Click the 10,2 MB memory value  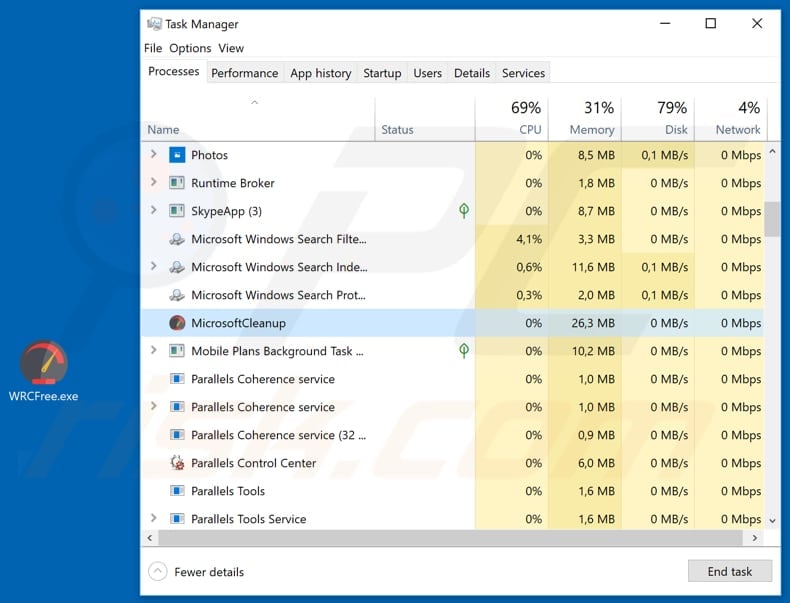tap(593, 351)
